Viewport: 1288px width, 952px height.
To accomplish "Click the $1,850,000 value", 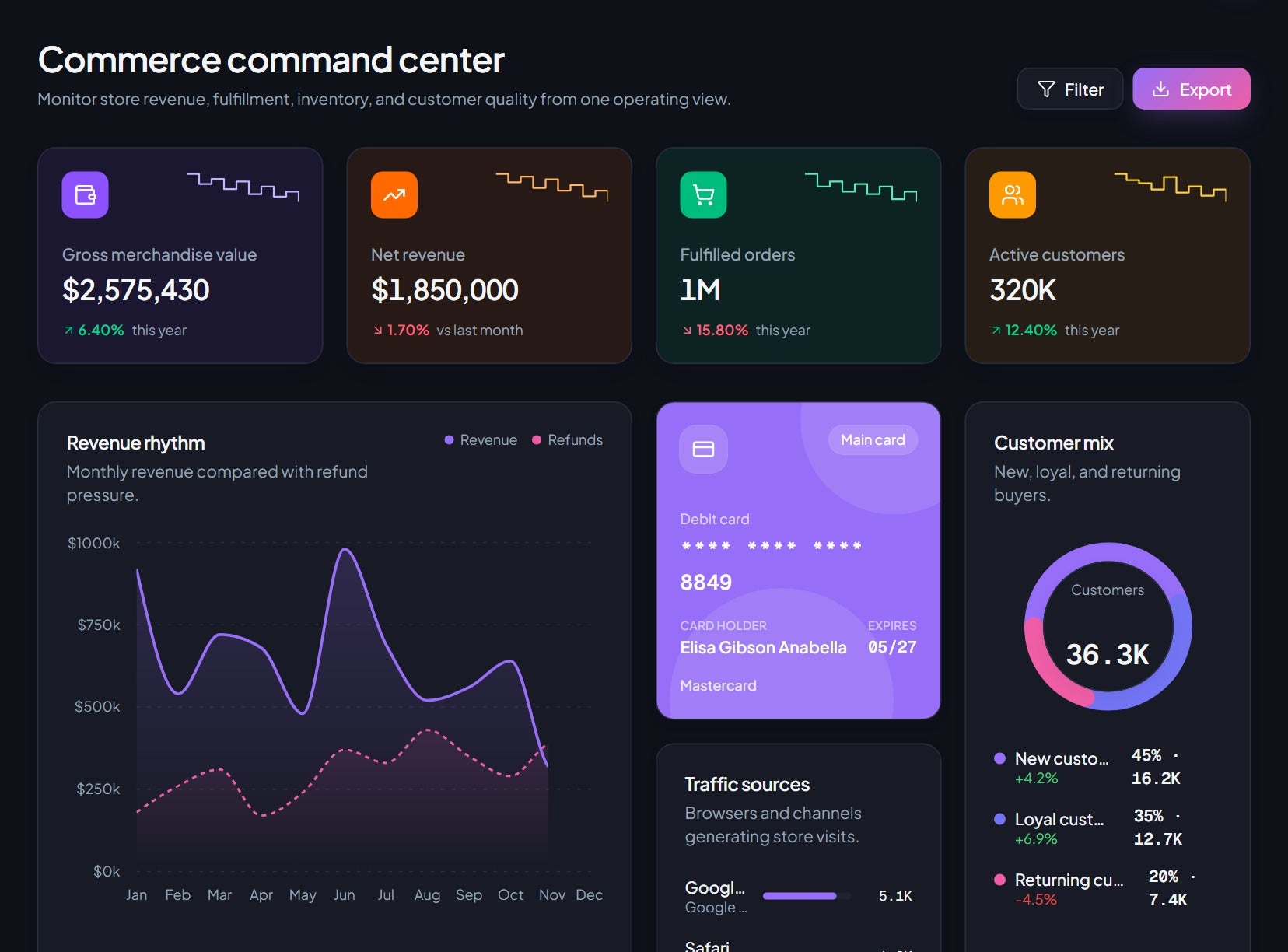I will (445, 291).
